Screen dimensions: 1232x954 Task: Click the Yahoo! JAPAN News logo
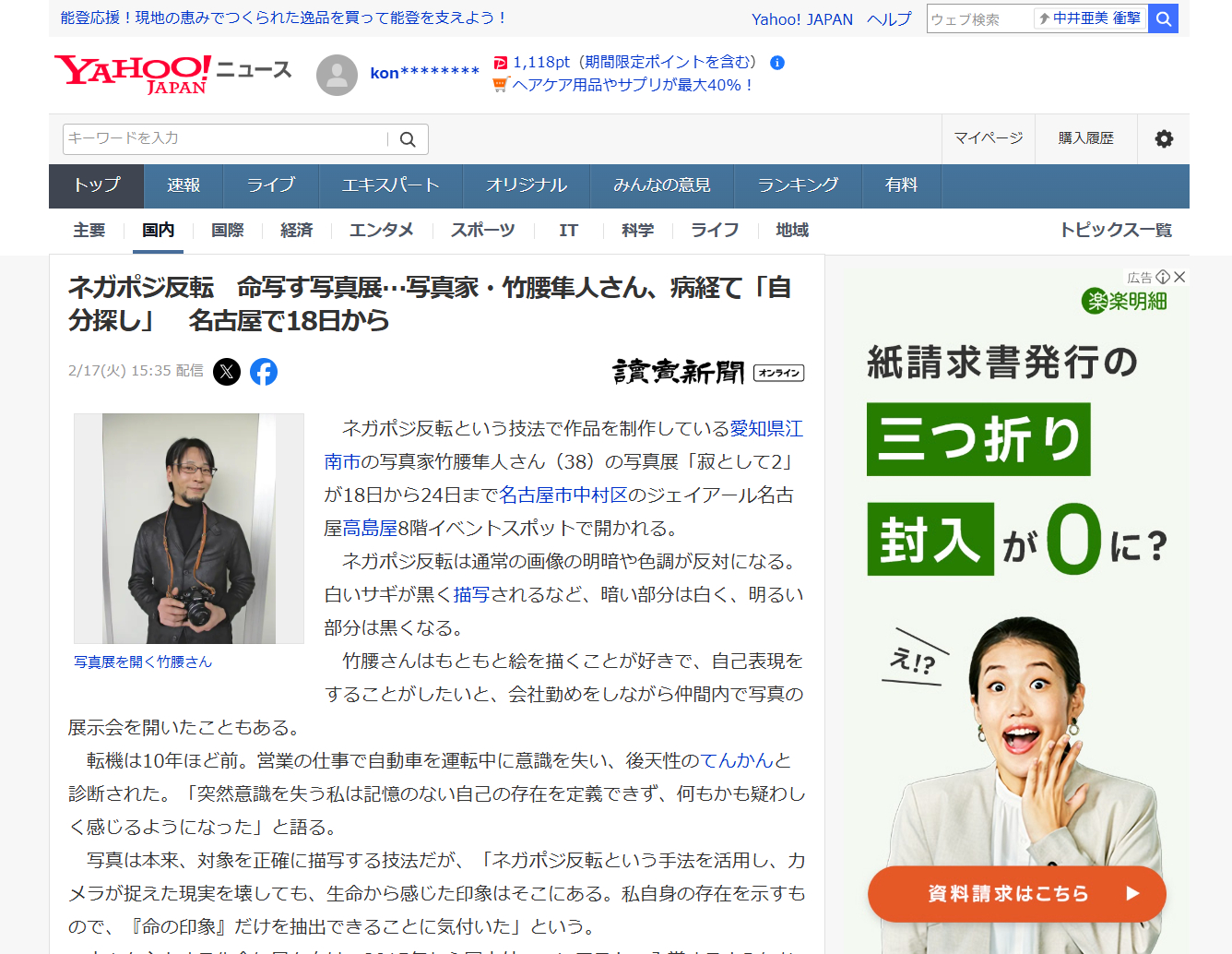172,74
